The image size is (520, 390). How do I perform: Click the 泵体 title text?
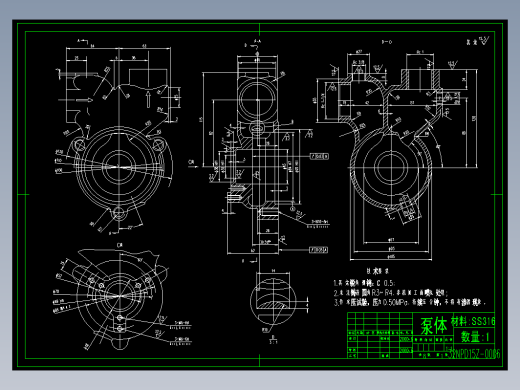[433, 325]
